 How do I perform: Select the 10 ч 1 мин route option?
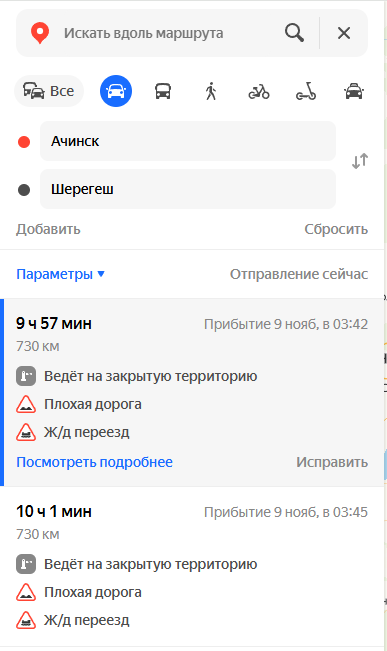[192, 566]
